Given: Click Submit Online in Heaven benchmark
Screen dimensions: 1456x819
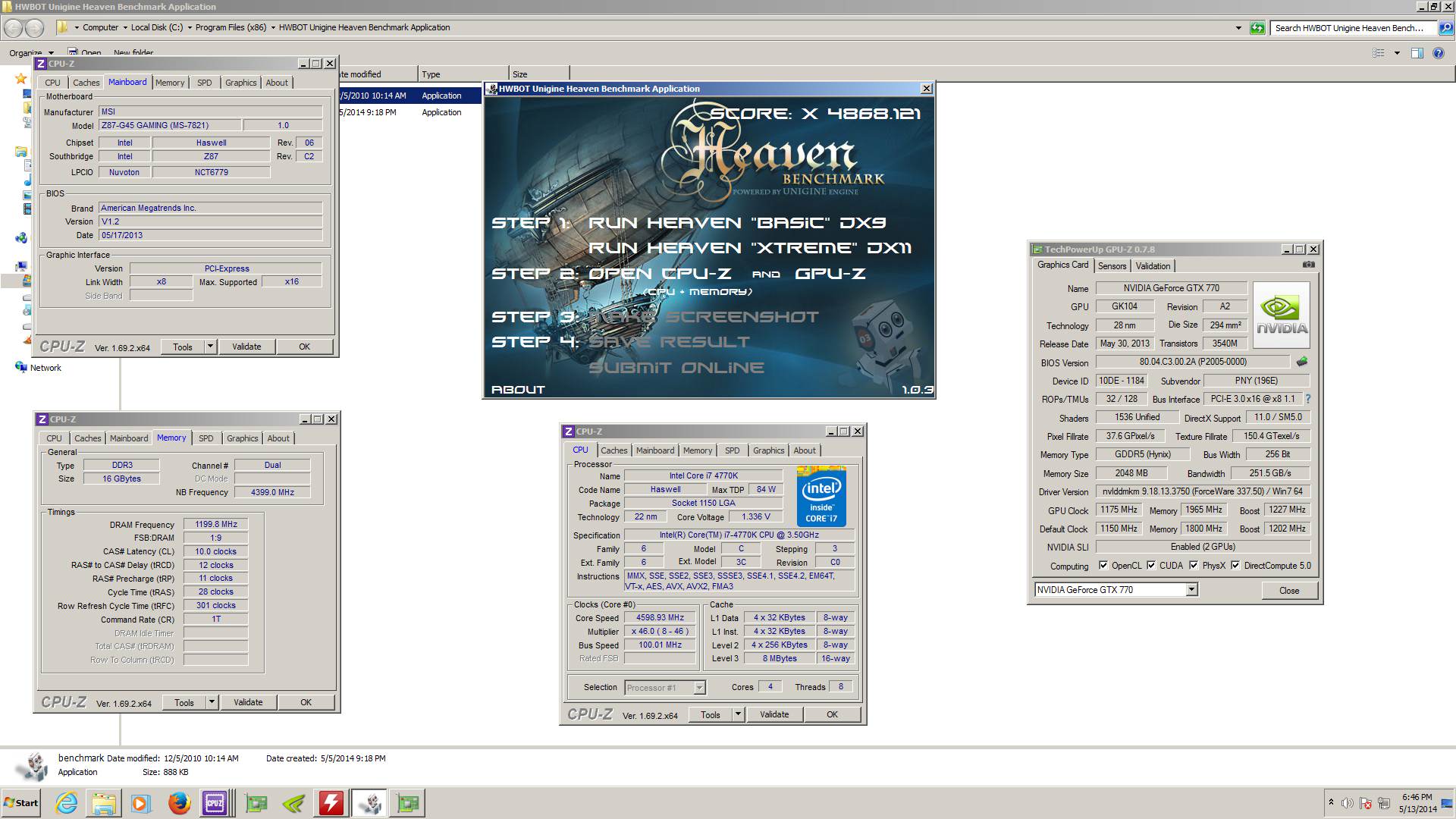Looking at the screenshot, I should (x=676, y=368).
